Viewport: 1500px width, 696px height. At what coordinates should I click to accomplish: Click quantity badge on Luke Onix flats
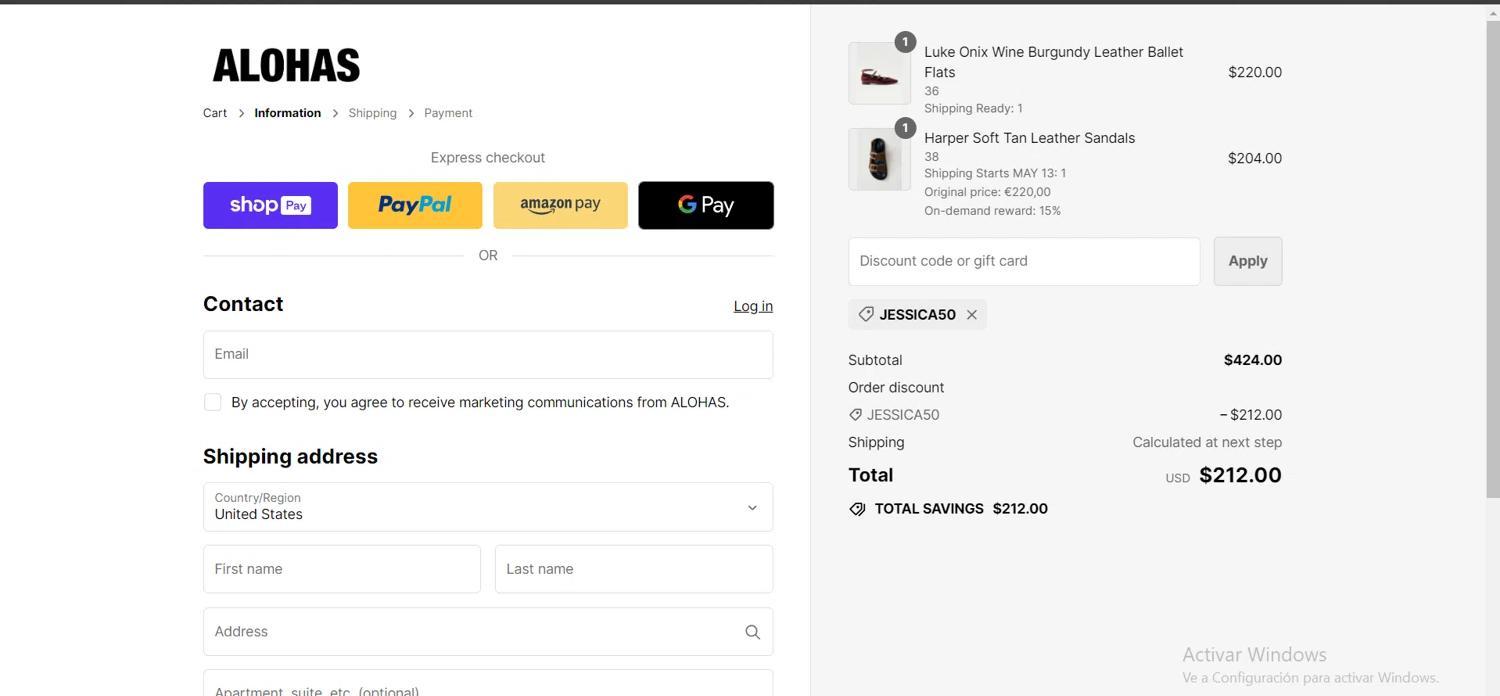click(905, 42)
